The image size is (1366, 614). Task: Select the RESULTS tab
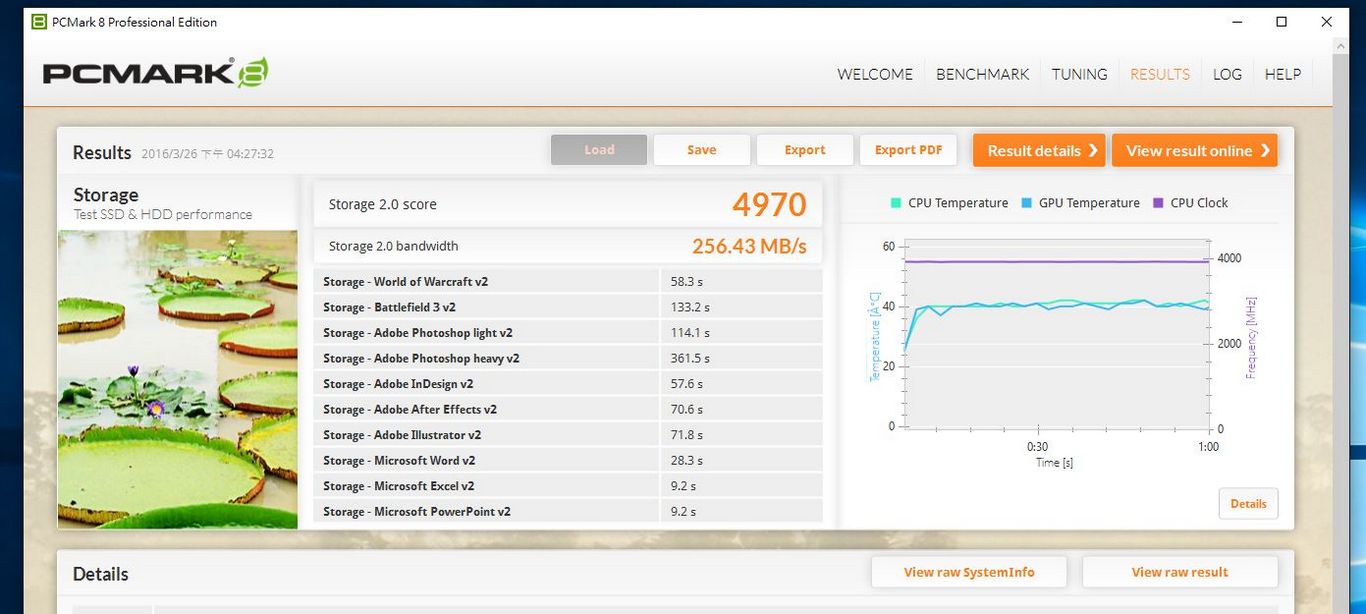[x=1160, y=74]
